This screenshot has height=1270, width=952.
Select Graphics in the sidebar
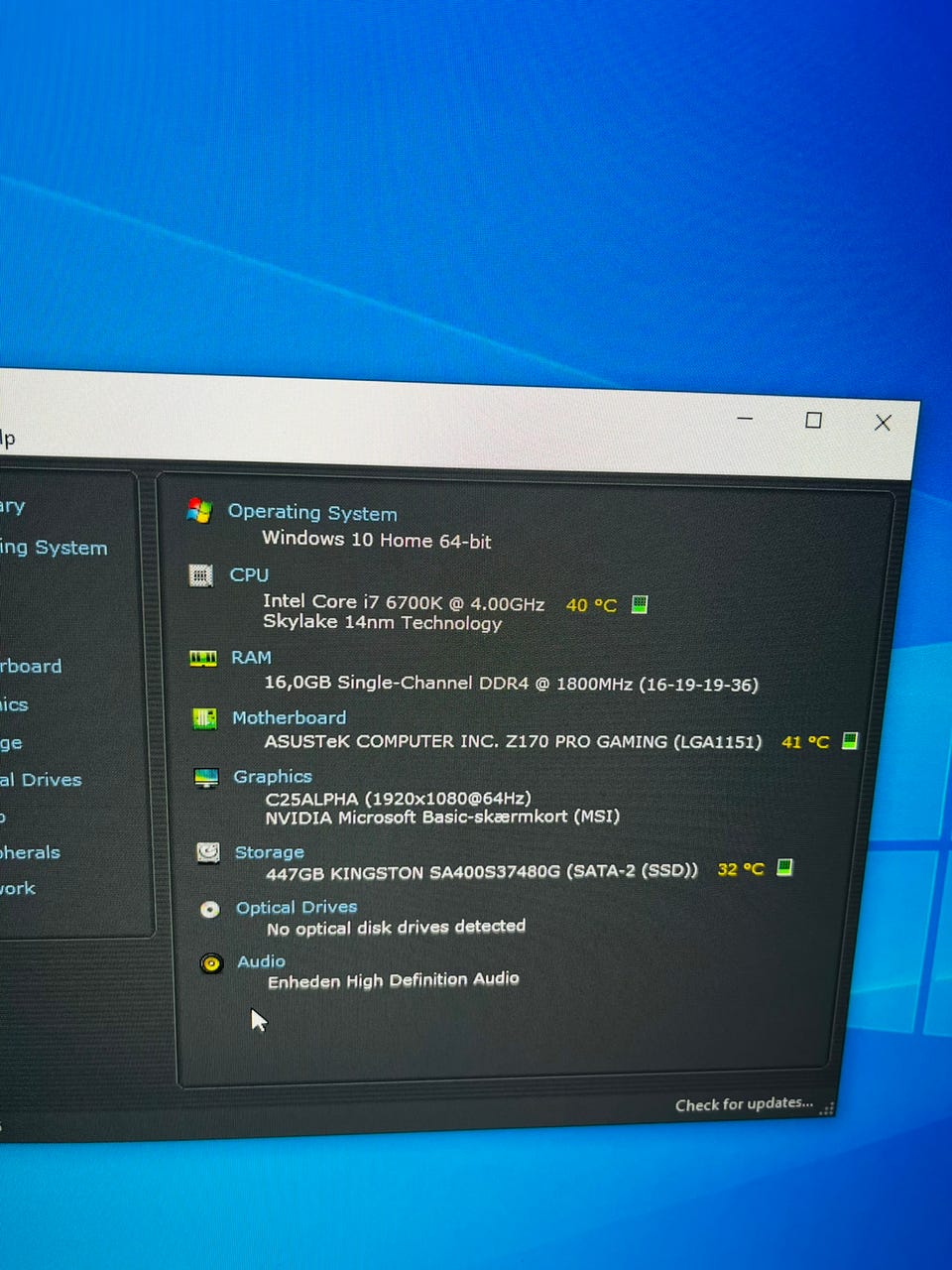click(14, 704)
